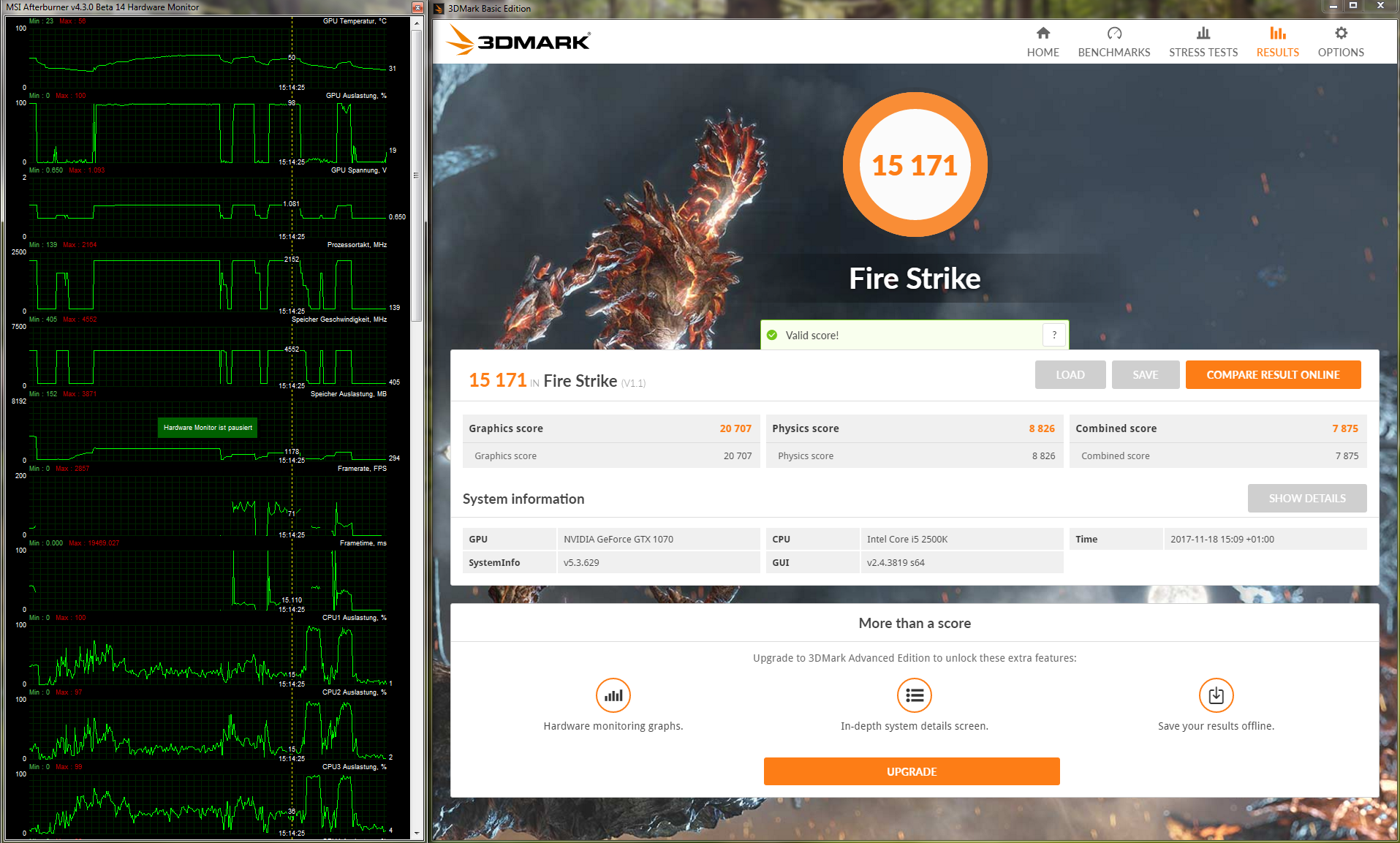Image resolution: width=1400 pixels, height=843 pixels.
Task: Click the Framerate FPS graph
Action: point(208,504)
